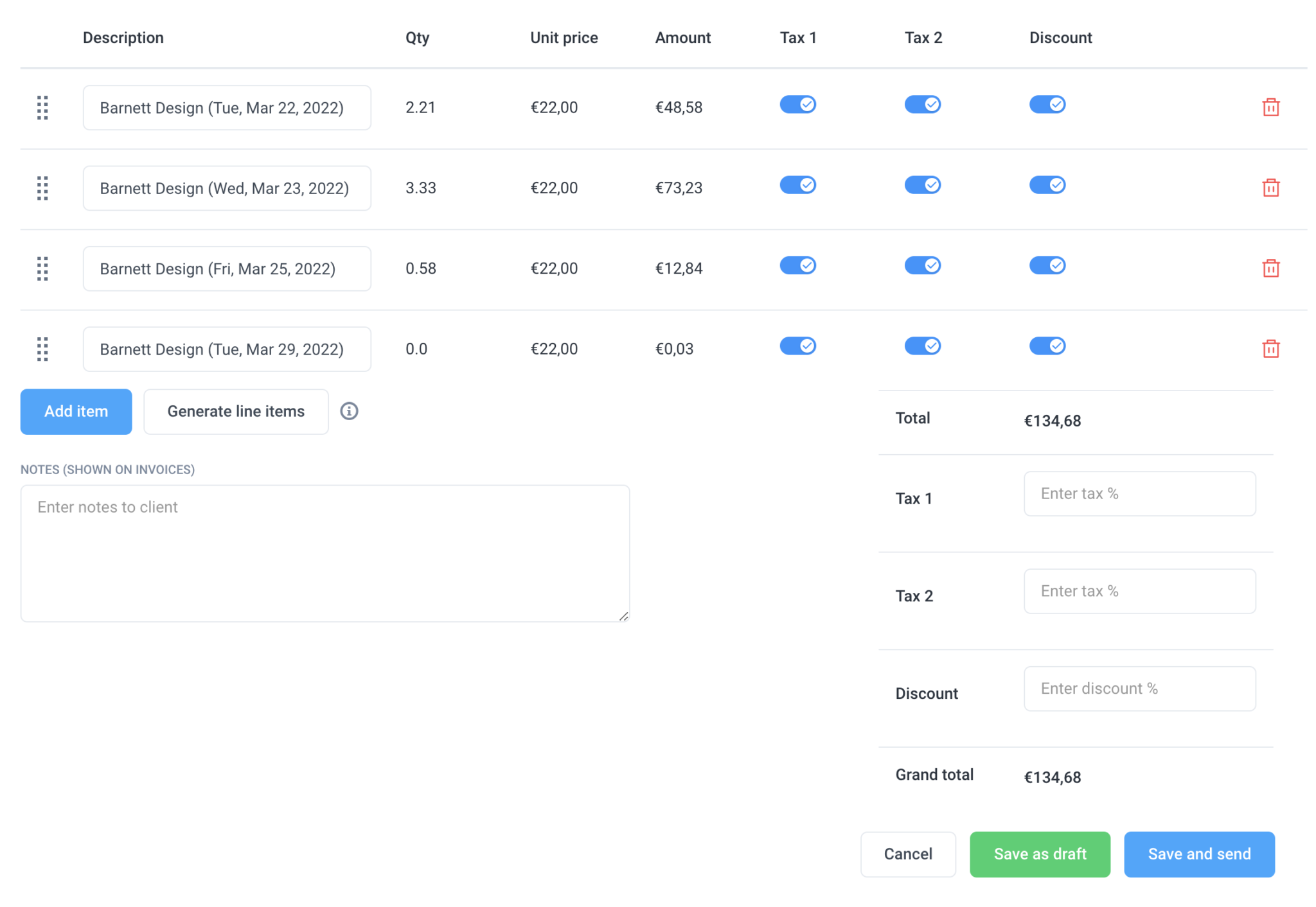This screenshot has width=1316, height=907.
Task: Turn off Discount for the Mar 22 item
Action: [1047, 104]
